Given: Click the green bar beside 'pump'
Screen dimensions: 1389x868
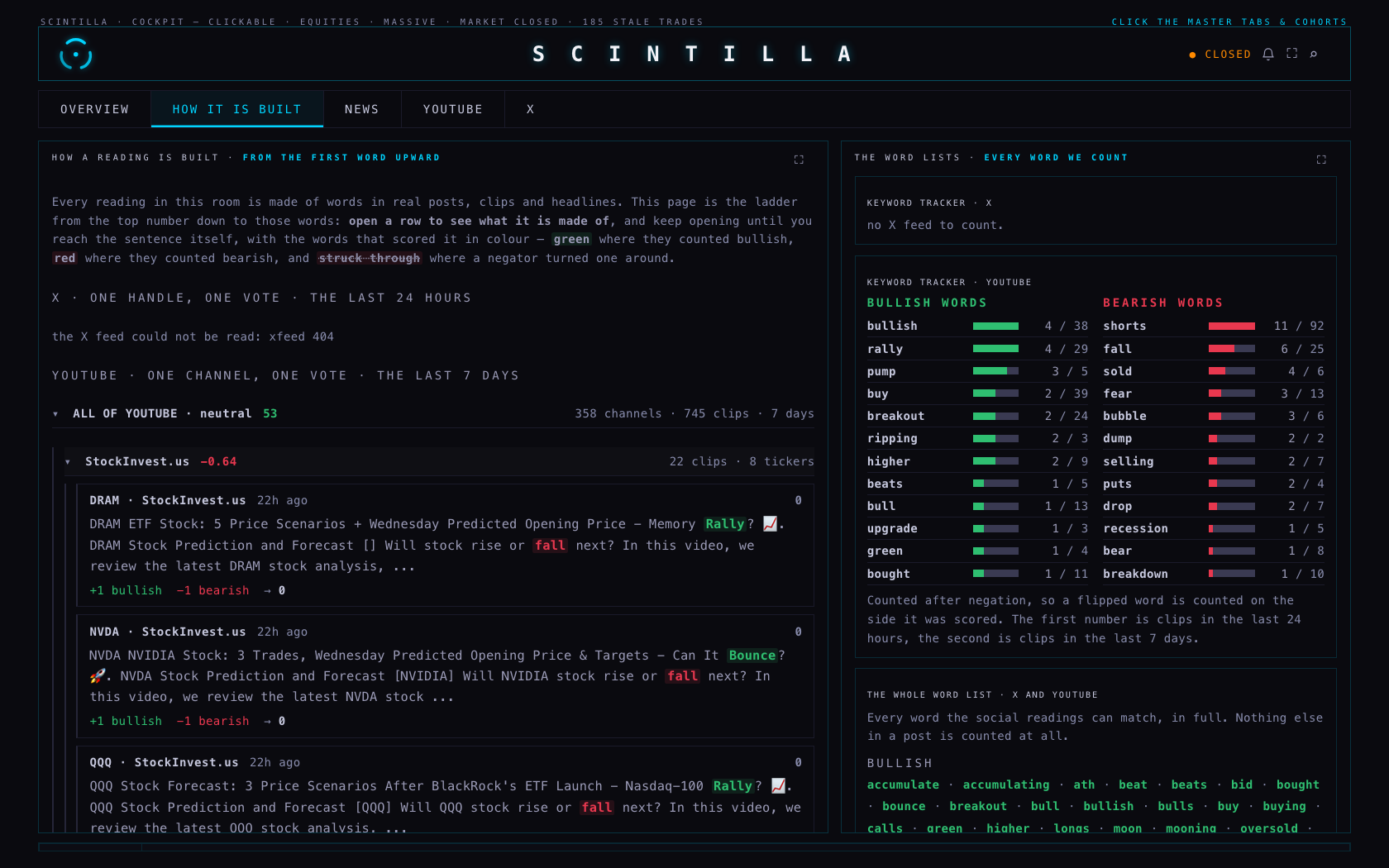Looking at the screenshot, I should pyautogui.click(x=995, y=371).
